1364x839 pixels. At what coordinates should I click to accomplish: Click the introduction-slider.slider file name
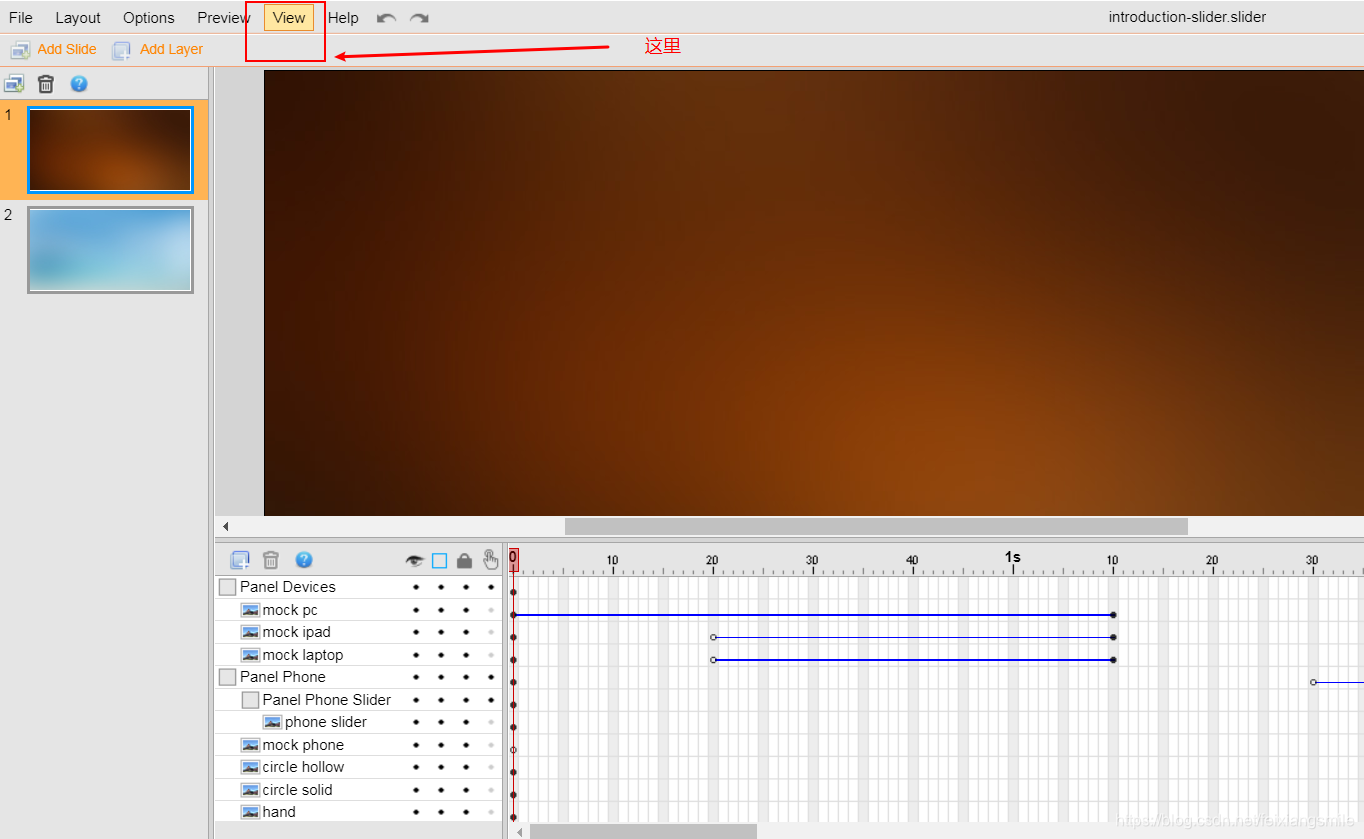[1187, 17]
